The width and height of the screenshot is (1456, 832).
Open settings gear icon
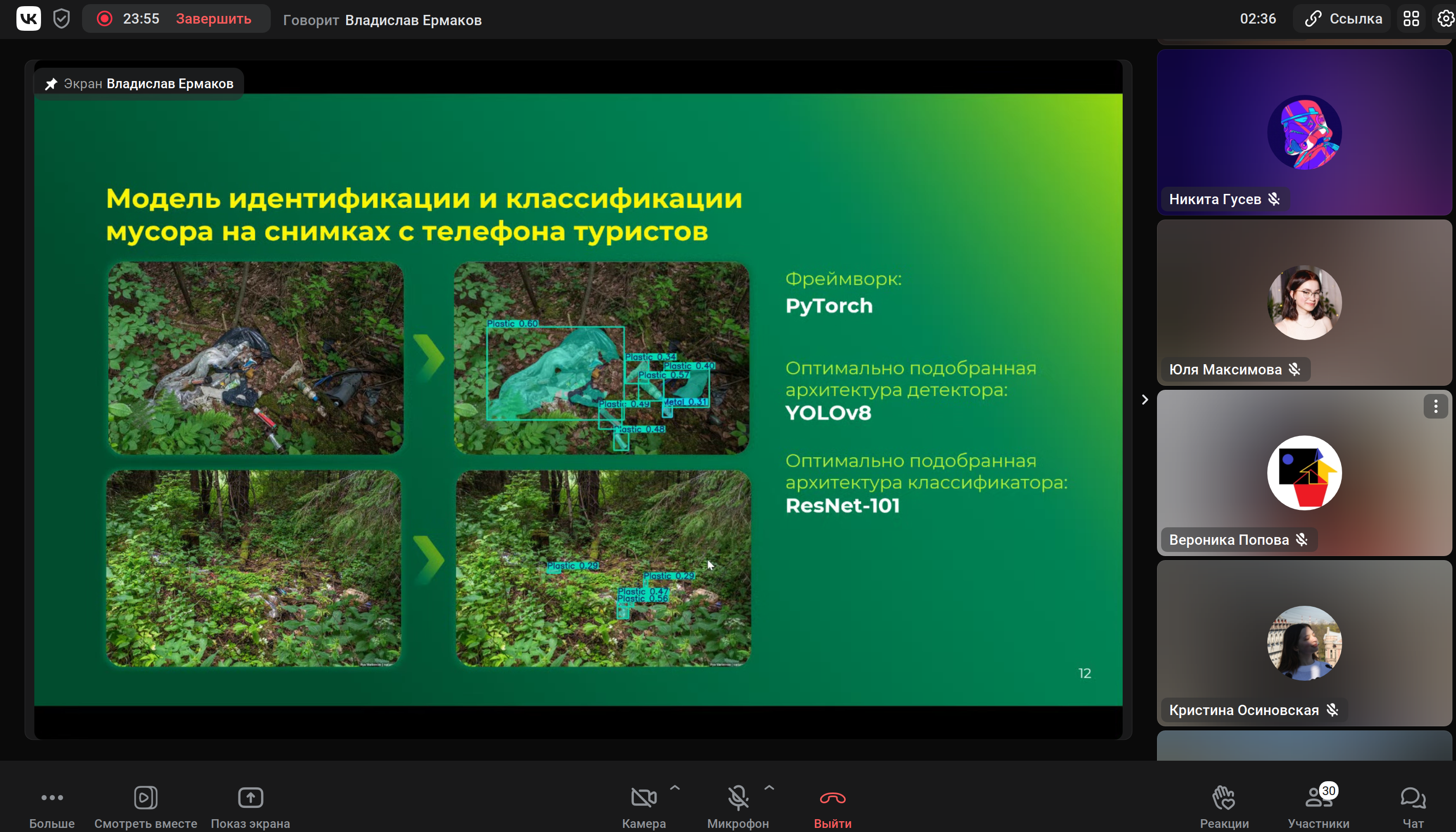[1445, 19]
